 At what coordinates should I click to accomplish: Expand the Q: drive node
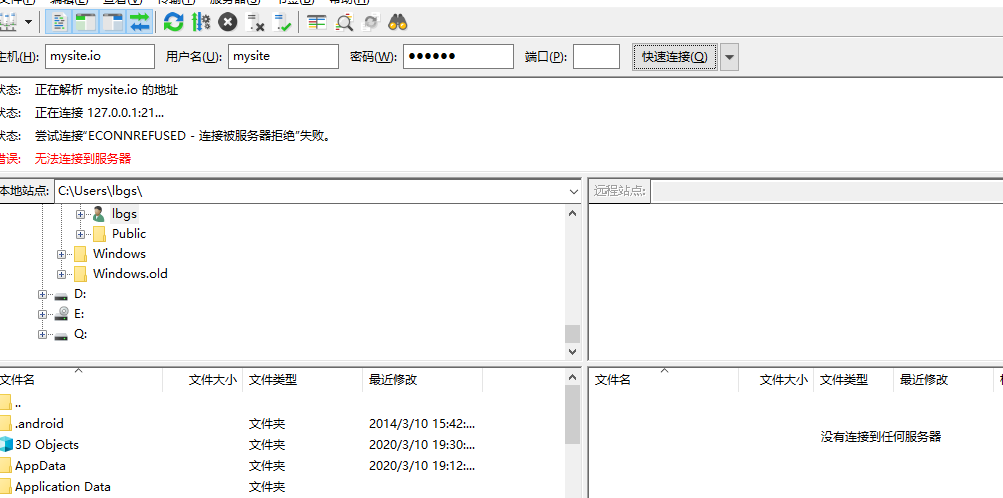[x=42, y=334]
